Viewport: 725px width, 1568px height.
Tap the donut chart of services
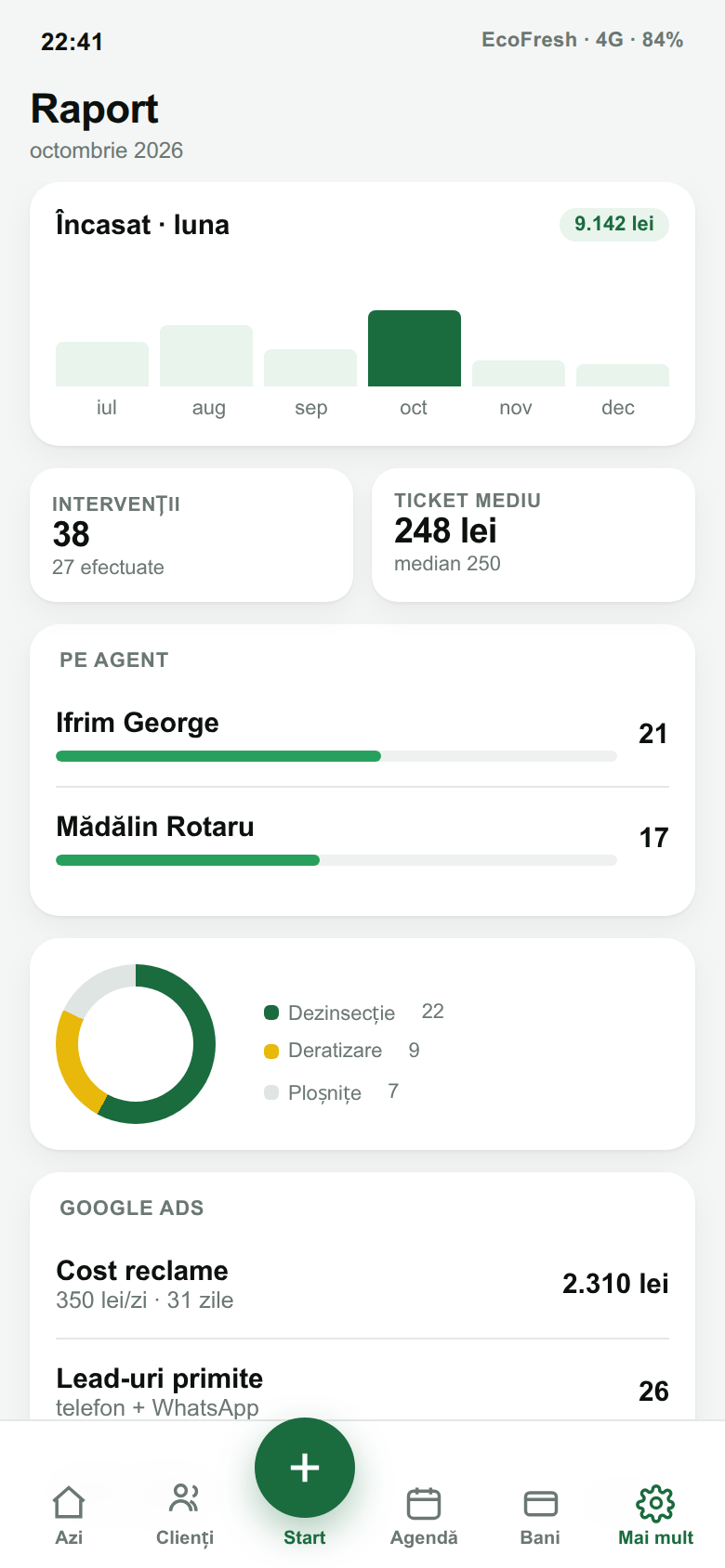tap(136, 1044)
